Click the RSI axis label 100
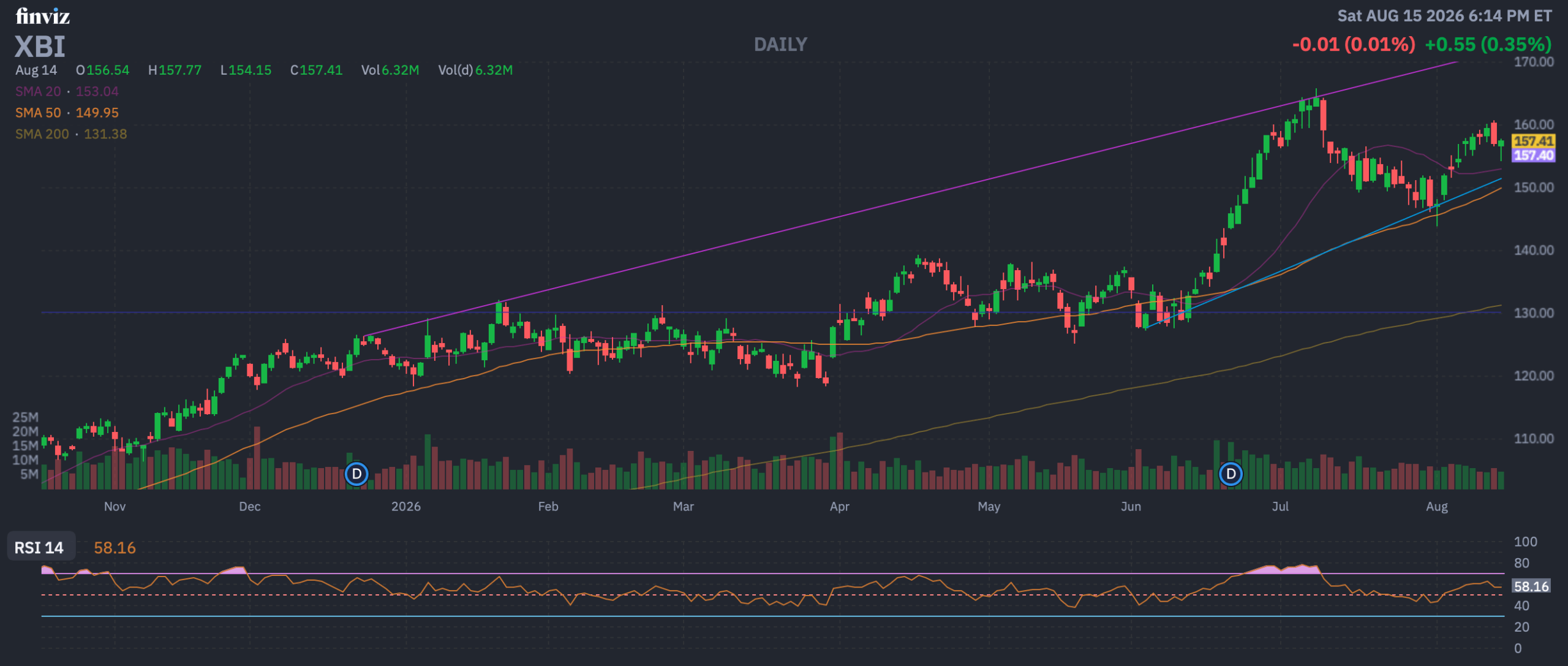This screenshot has width=1568, height=666. point(1525,542)
